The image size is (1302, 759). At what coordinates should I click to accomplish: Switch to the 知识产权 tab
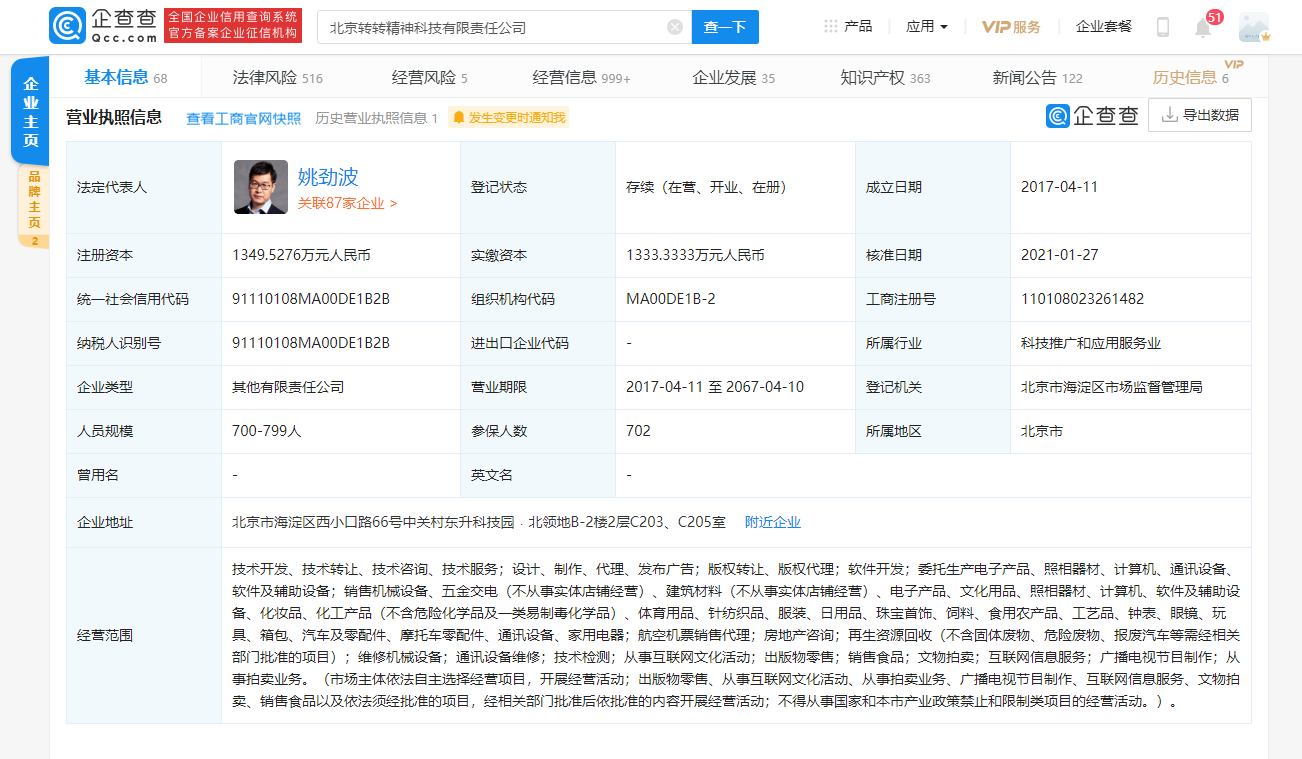point(885,78)
